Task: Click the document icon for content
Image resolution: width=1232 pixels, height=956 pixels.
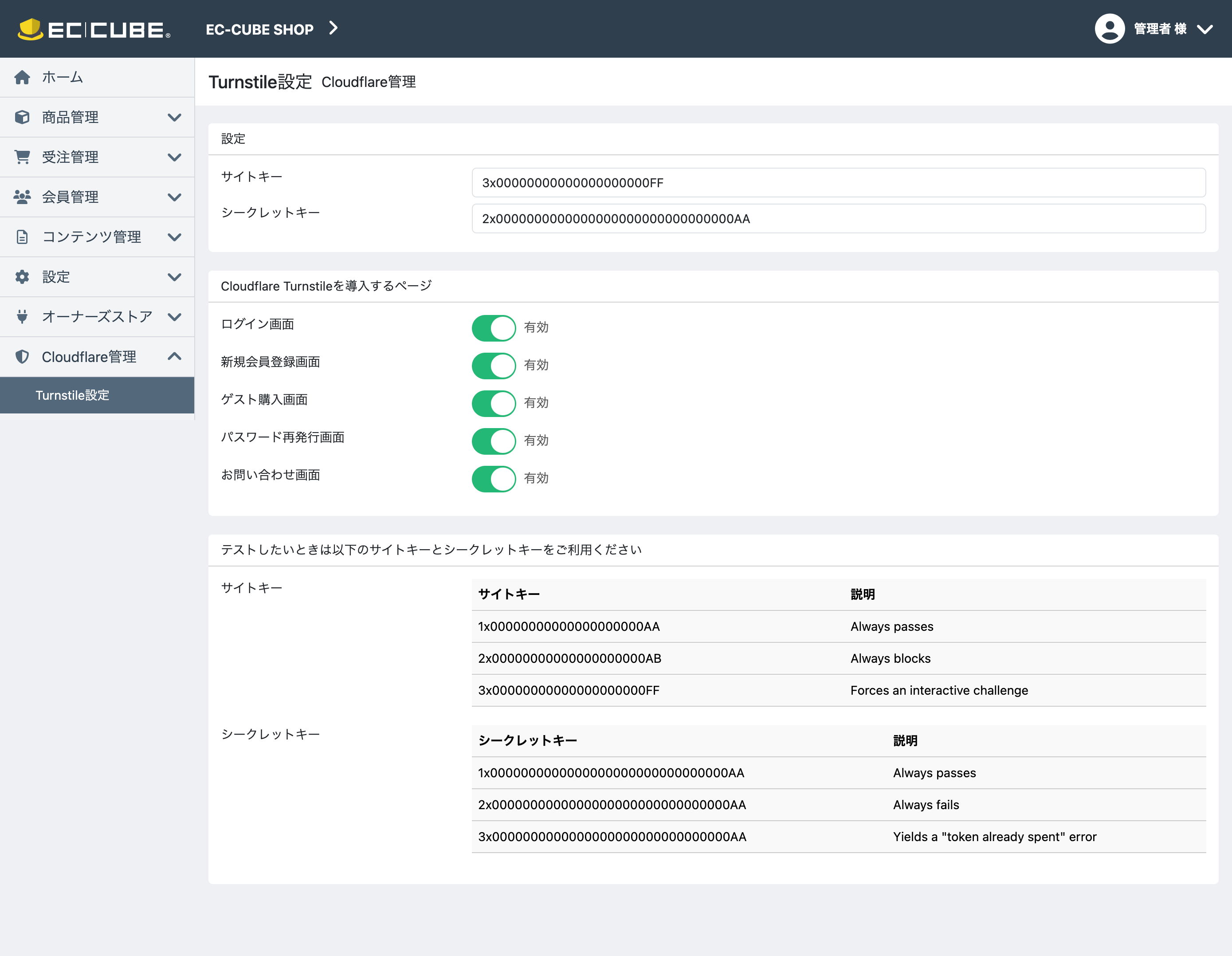Action: [x=22, y=237]
